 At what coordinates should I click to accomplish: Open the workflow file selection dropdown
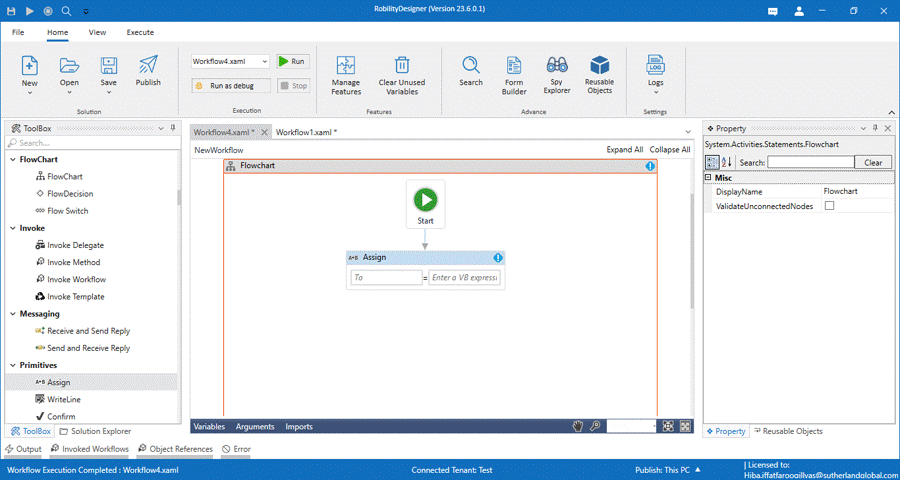[x=264, y=62]
